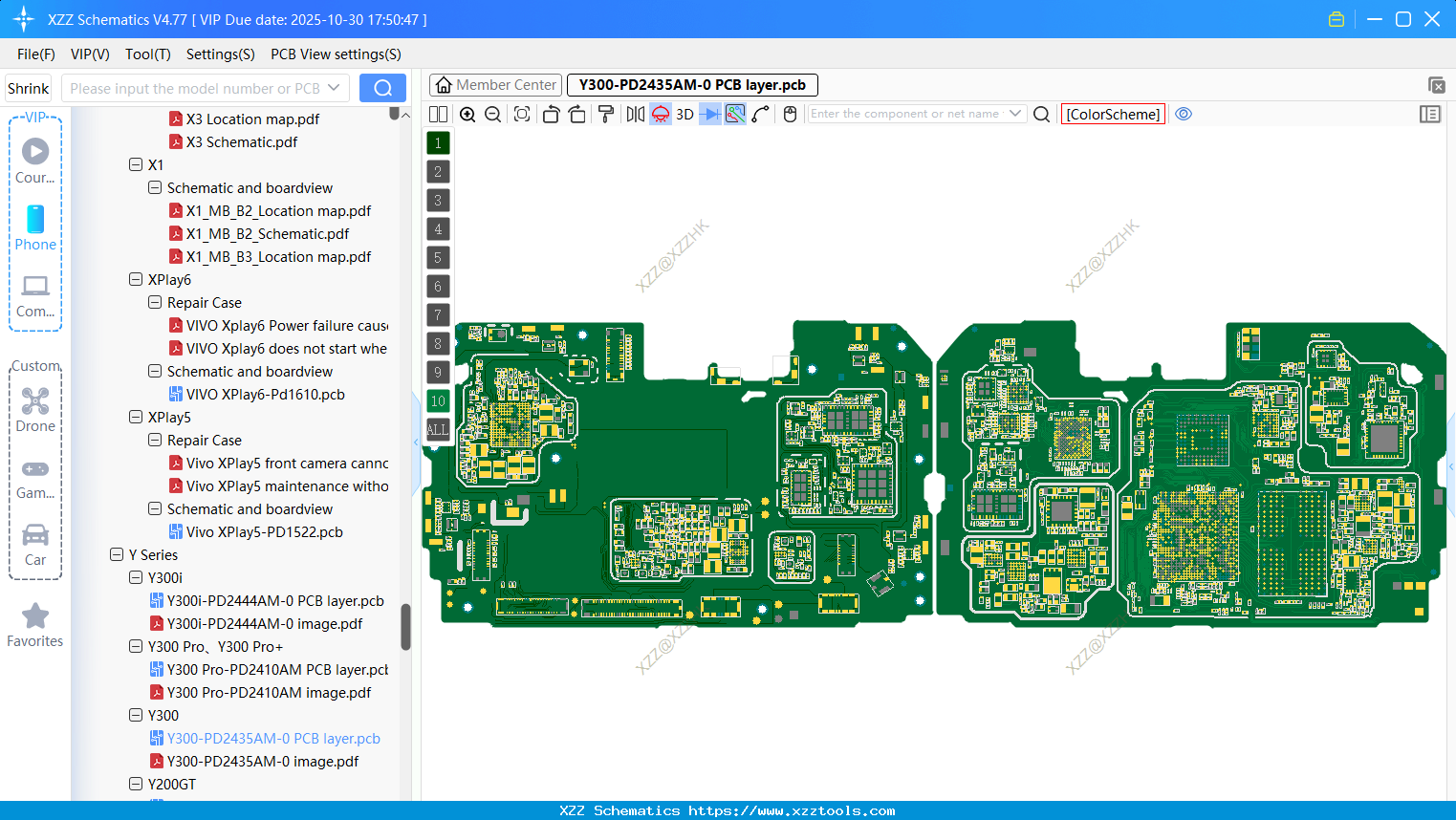Collapse the Y Series tree node
This screenshot has height=820, width=1456.
pos(117,554)
